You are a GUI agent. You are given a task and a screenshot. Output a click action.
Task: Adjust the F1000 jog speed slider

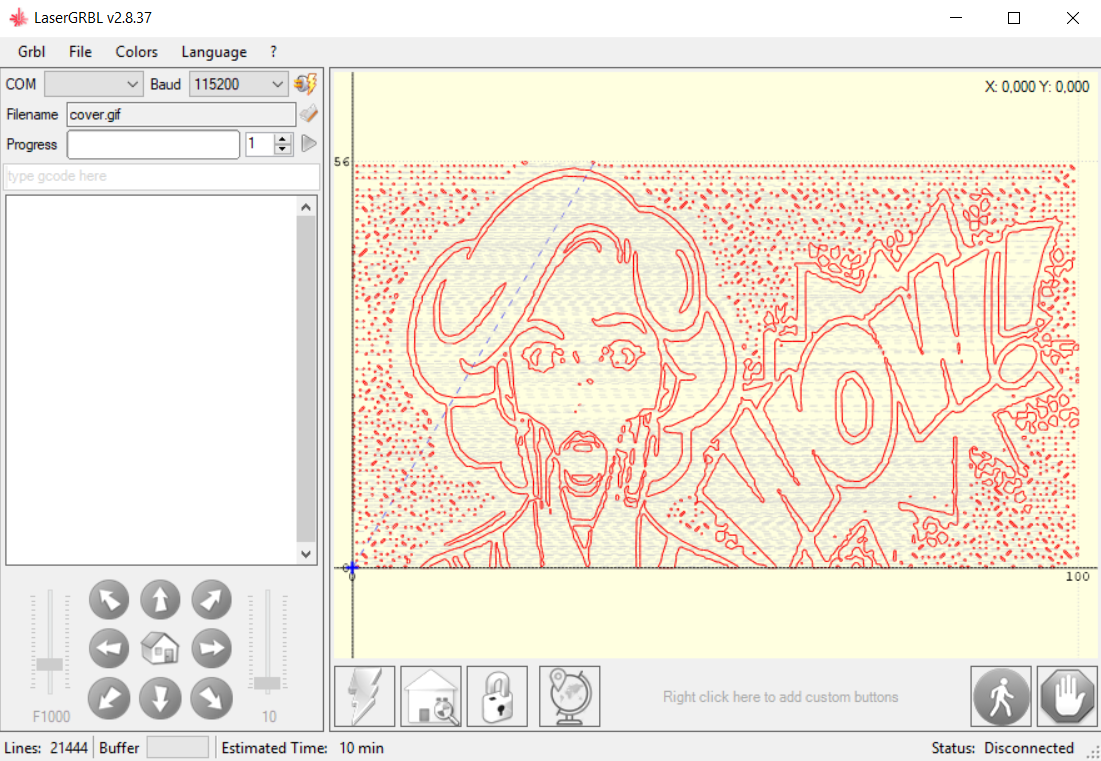pyautogui.click(x=50, y=664)
